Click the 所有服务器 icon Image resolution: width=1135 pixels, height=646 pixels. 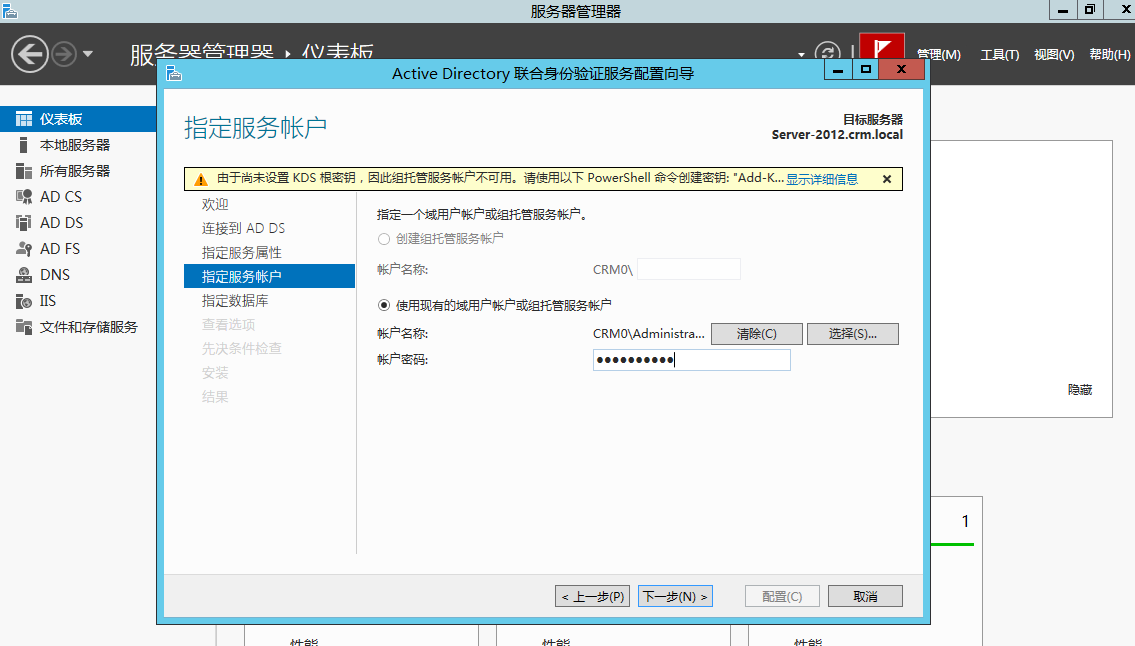[x=24, y=171]
